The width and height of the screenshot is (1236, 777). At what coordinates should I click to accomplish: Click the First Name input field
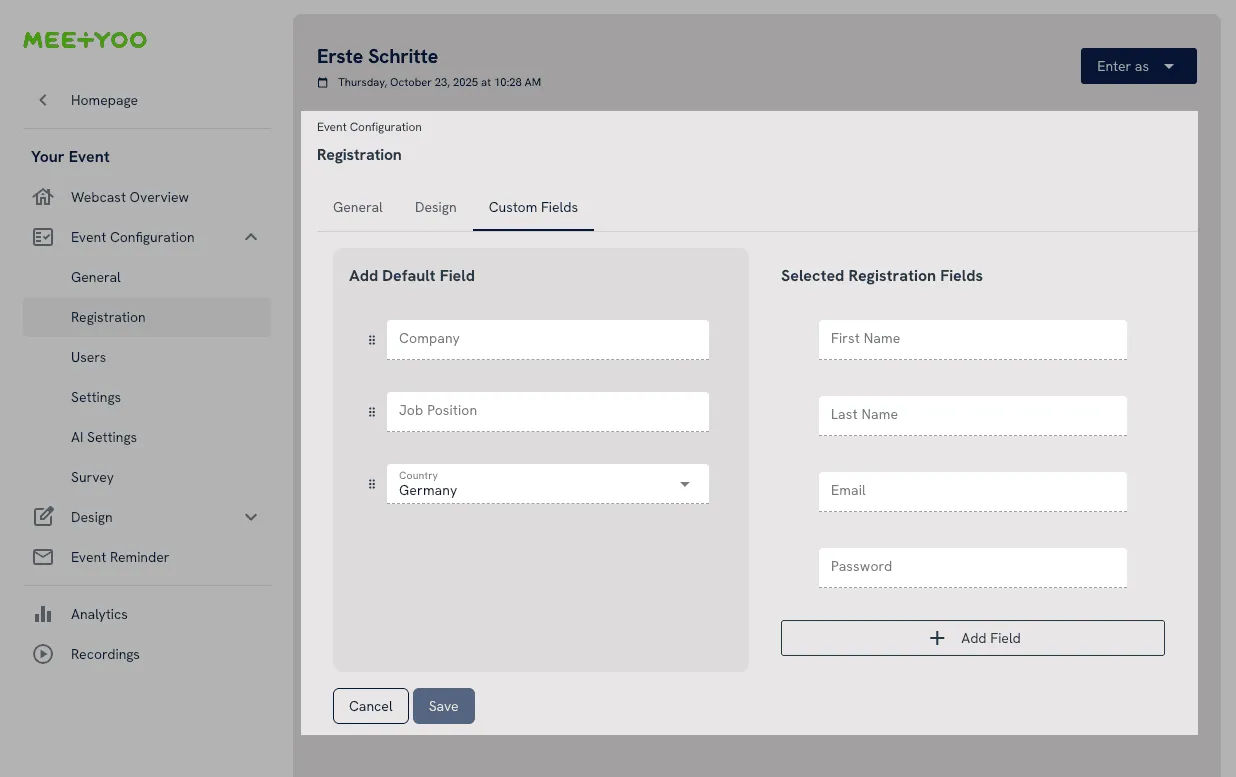point(972,340)
